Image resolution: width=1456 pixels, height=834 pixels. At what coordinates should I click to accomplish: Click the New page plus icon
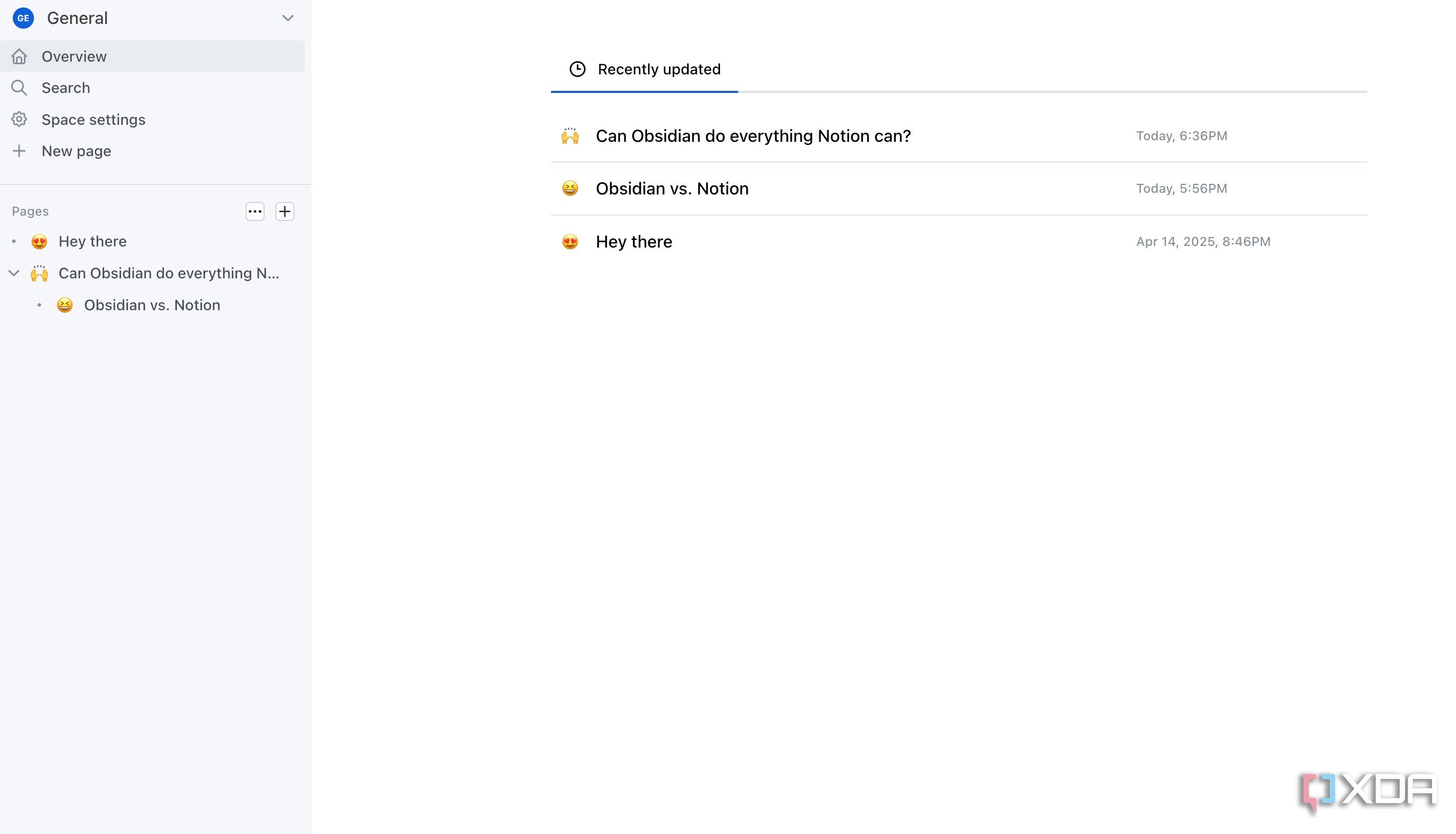pyautogui.click(x=19, y=151)
